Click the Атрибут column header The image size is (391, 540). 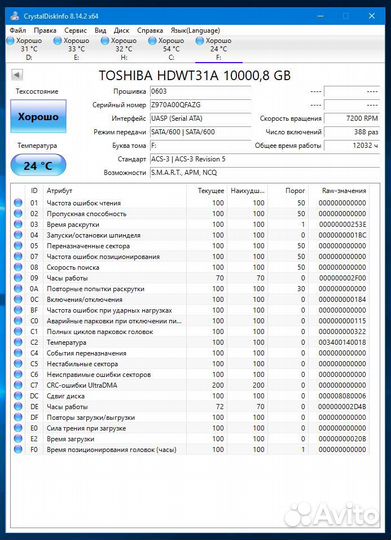pos(59,190)
